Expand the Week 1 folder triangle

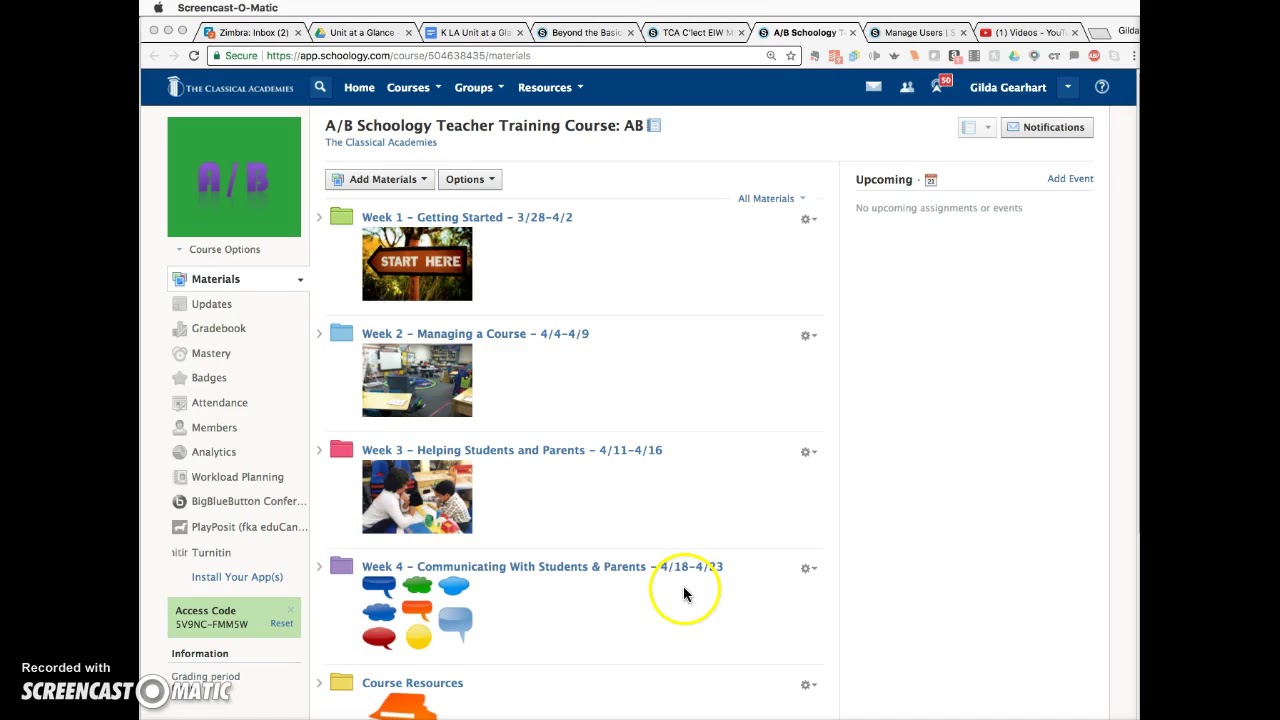(319, 217)
